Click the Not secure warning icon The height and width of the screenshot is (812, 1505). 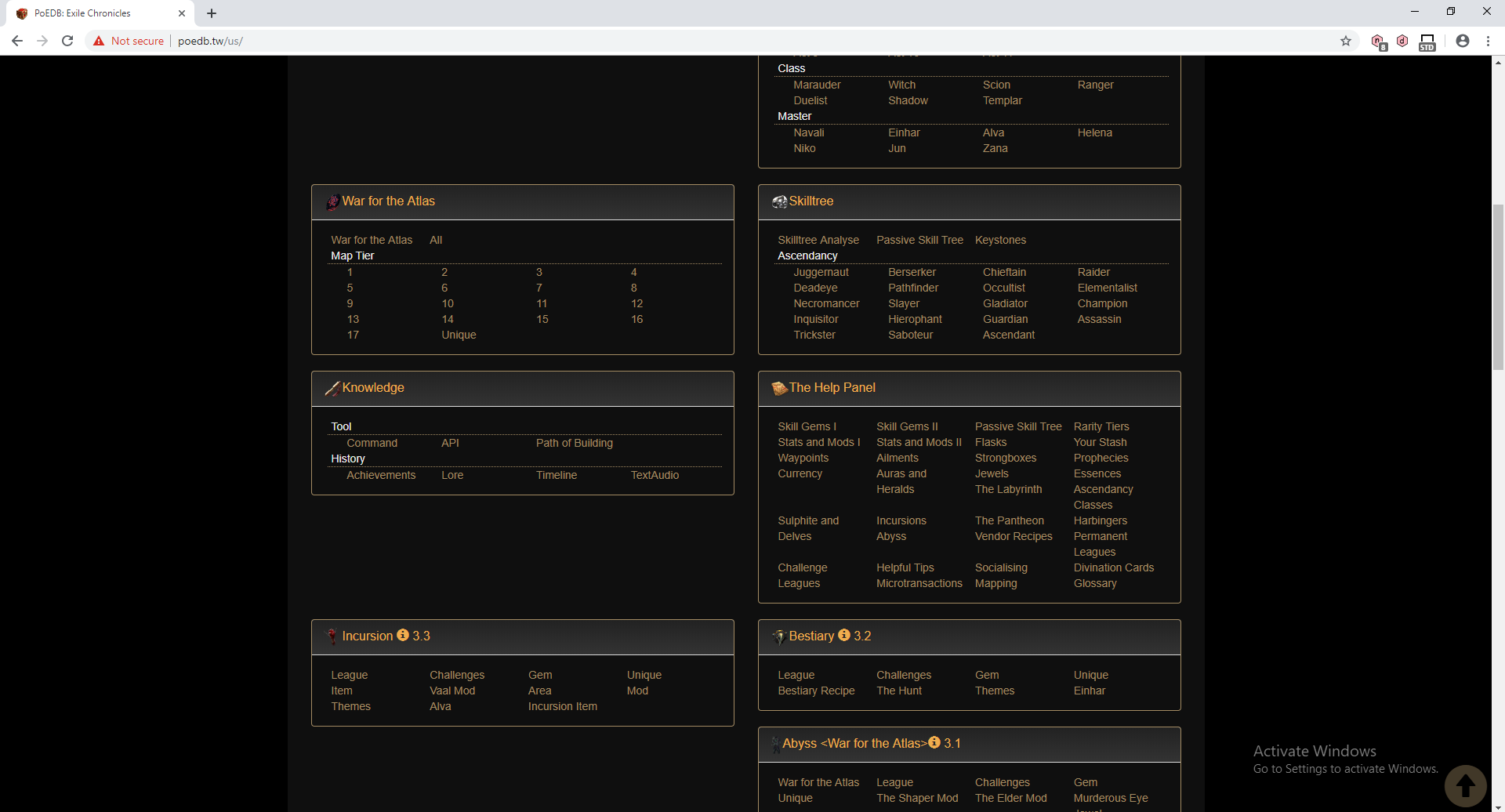(99, 41)
